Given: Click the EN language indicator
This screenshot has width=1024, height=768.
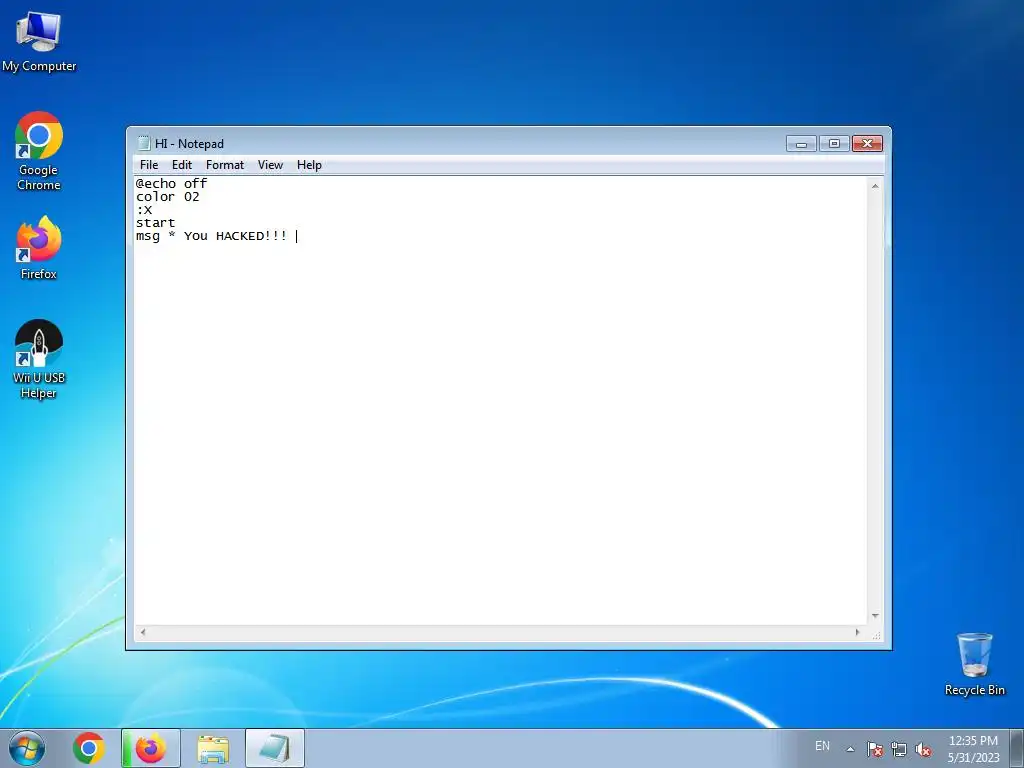Looking at the screenshot, I should [x=822, y=746].
